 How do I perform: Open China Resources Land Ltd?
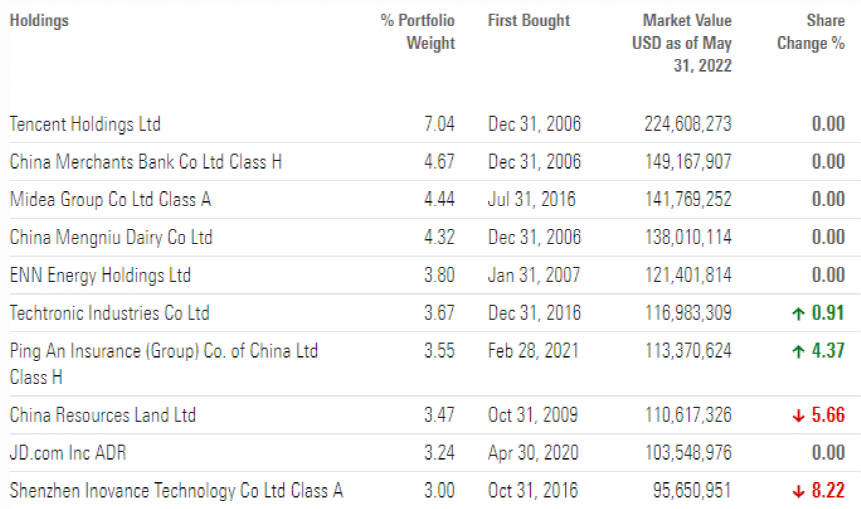[x=103, y=416]
